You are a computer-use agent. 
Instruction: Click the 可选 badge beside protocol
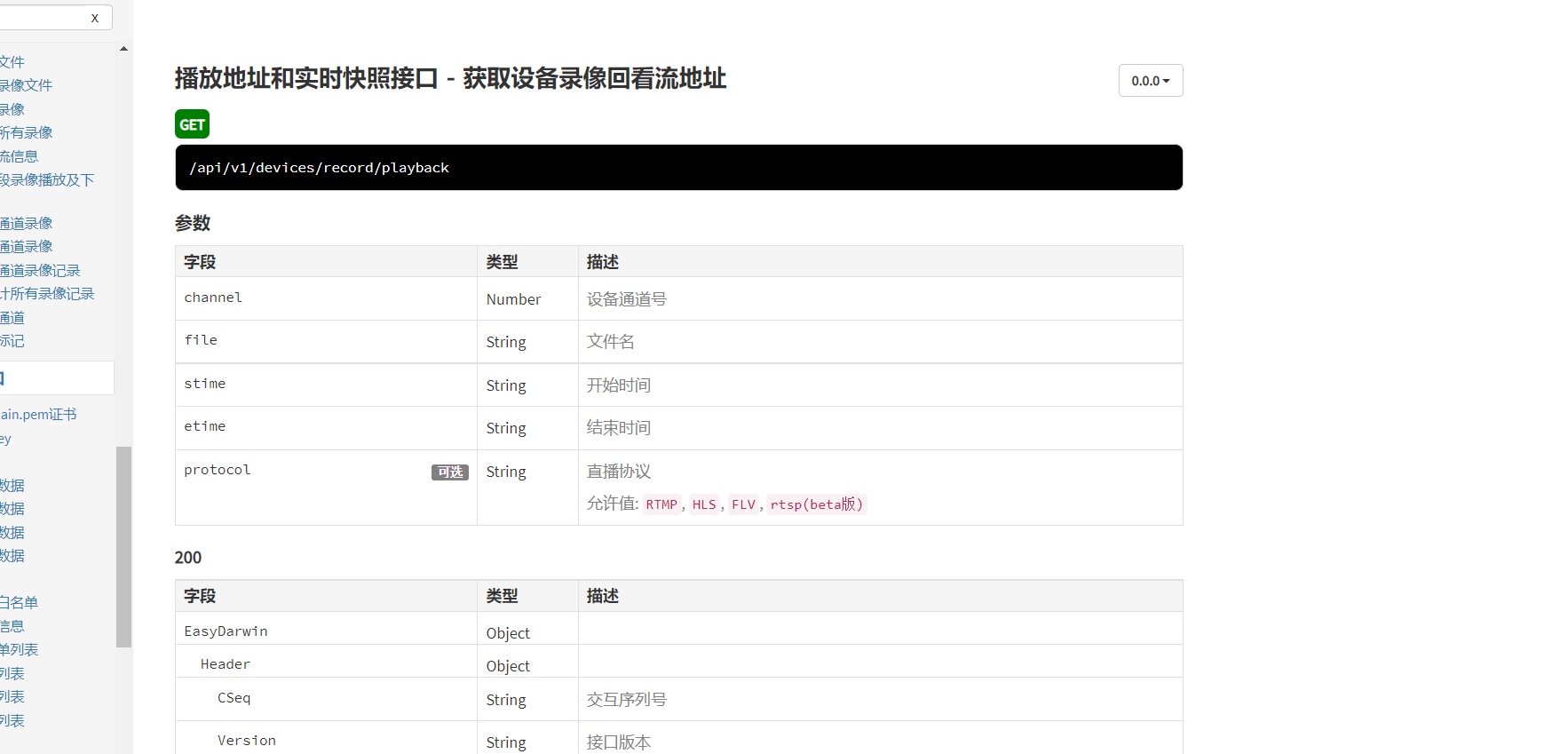[x=450, y=472]
